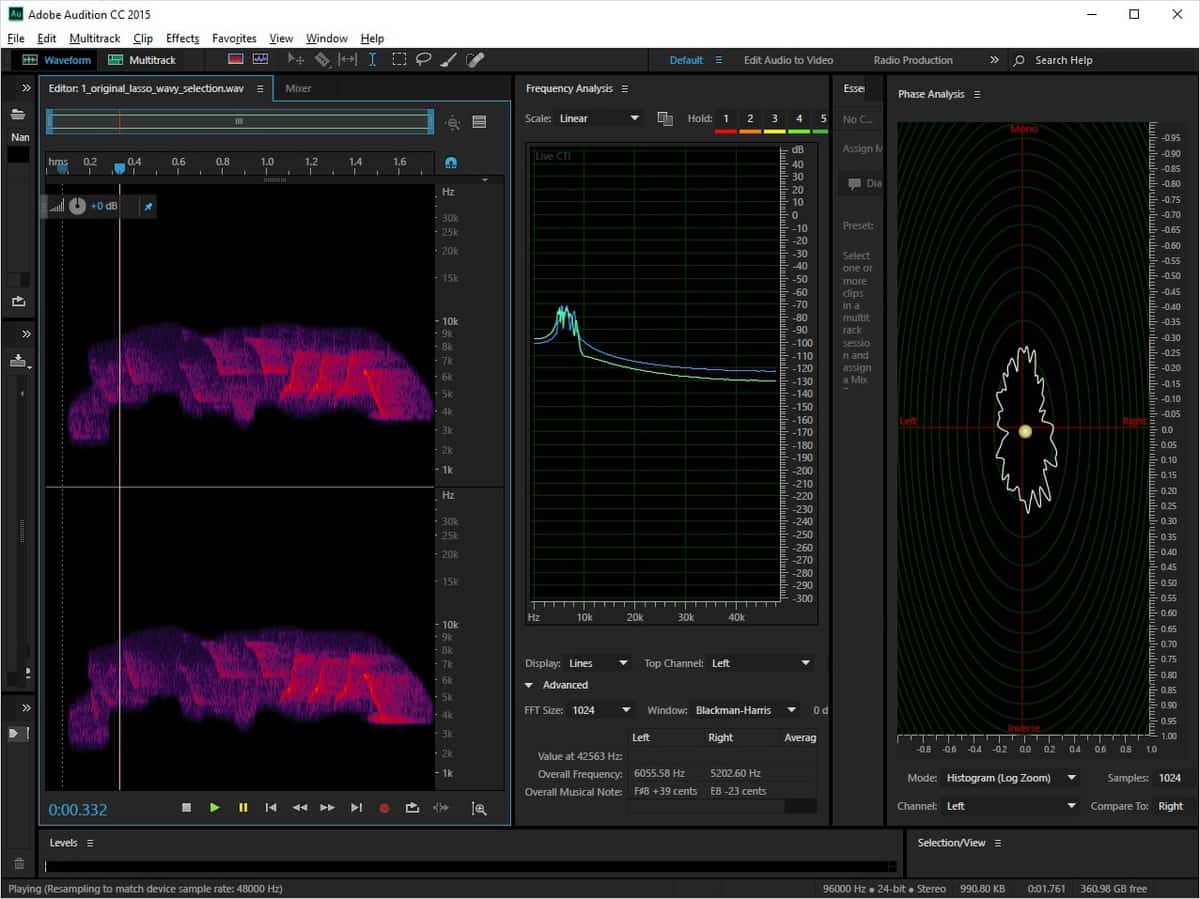The height and width of the screenshot is (899, 1200).
Task: Select the Lasso Selection tool
Action: tap(424, 60)
